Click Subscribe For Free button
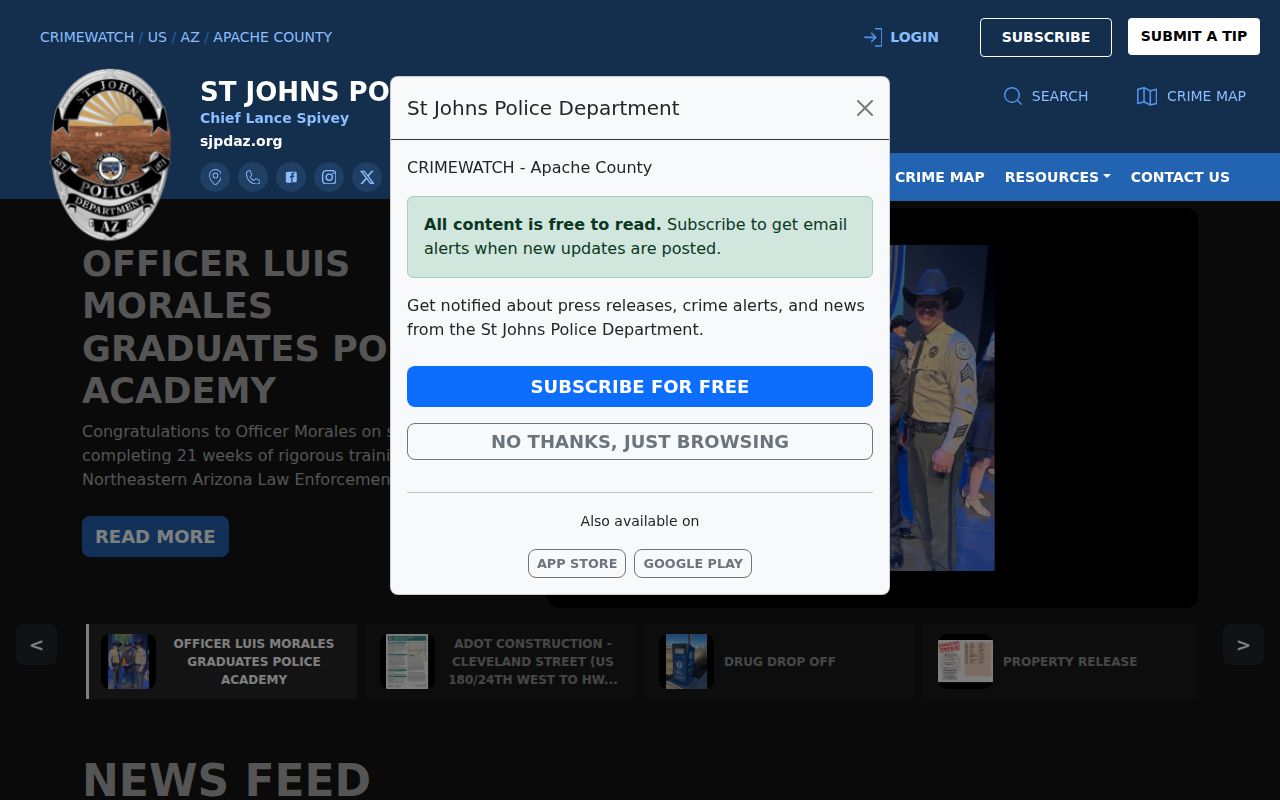 [640, 386]
